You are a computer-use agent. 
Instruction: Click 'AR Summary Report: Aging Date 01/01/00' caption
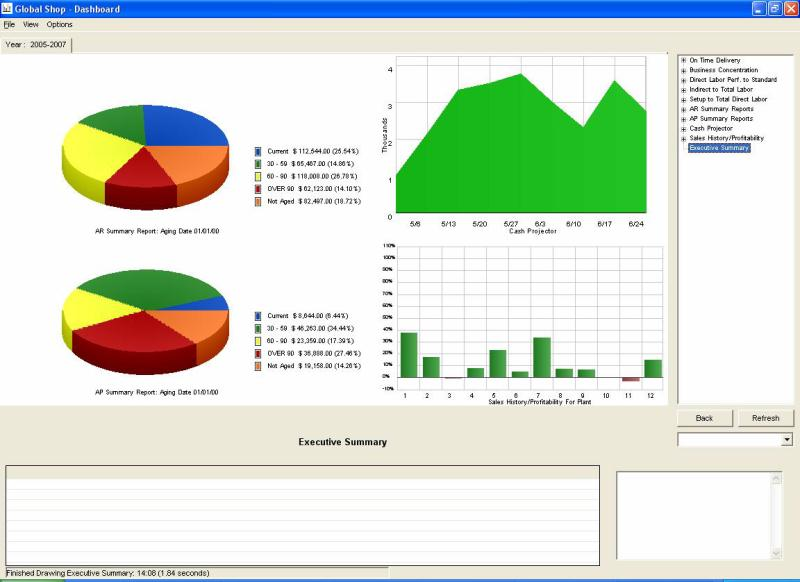point(157,231)
